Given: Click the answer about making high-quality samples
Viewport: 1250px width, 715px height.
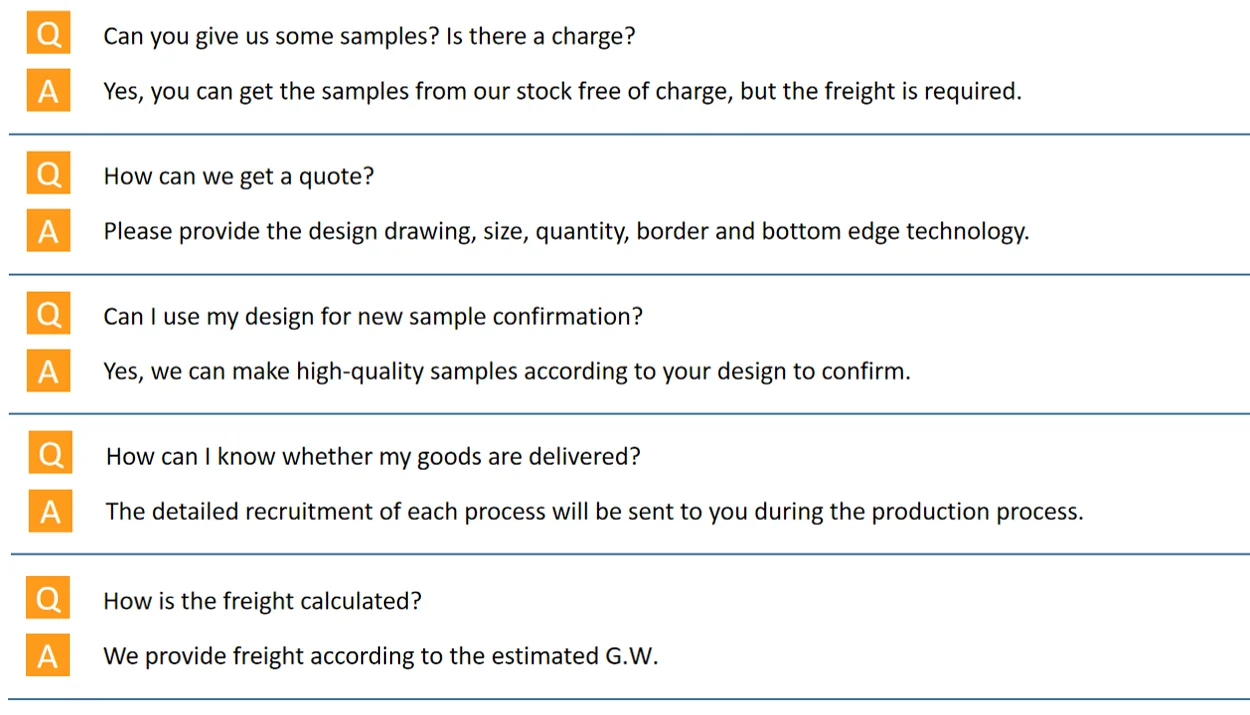Looking at the screenshot, I should coord(506,372).
